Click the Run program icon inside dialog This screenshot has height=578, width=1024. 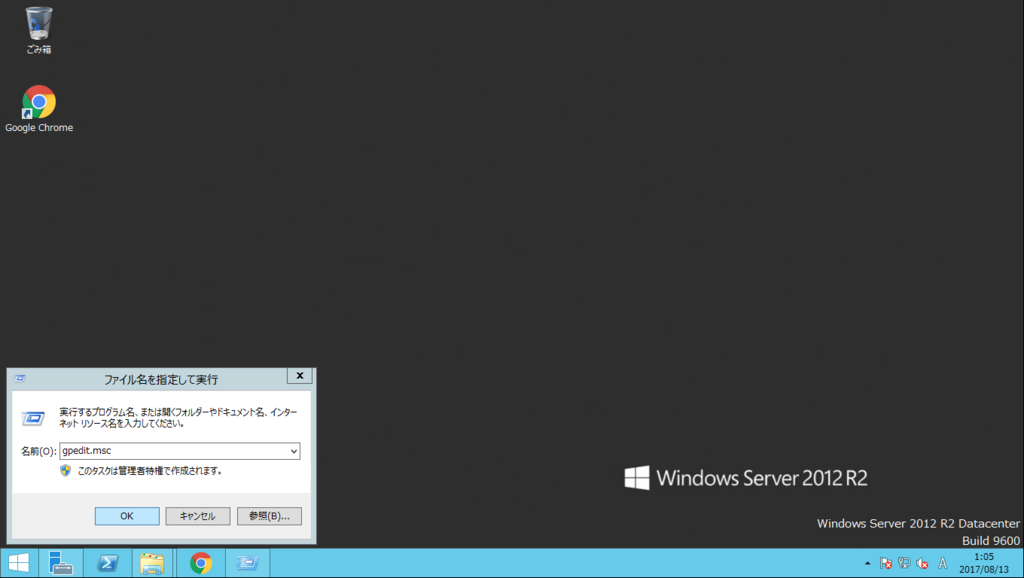click(33, 417)
